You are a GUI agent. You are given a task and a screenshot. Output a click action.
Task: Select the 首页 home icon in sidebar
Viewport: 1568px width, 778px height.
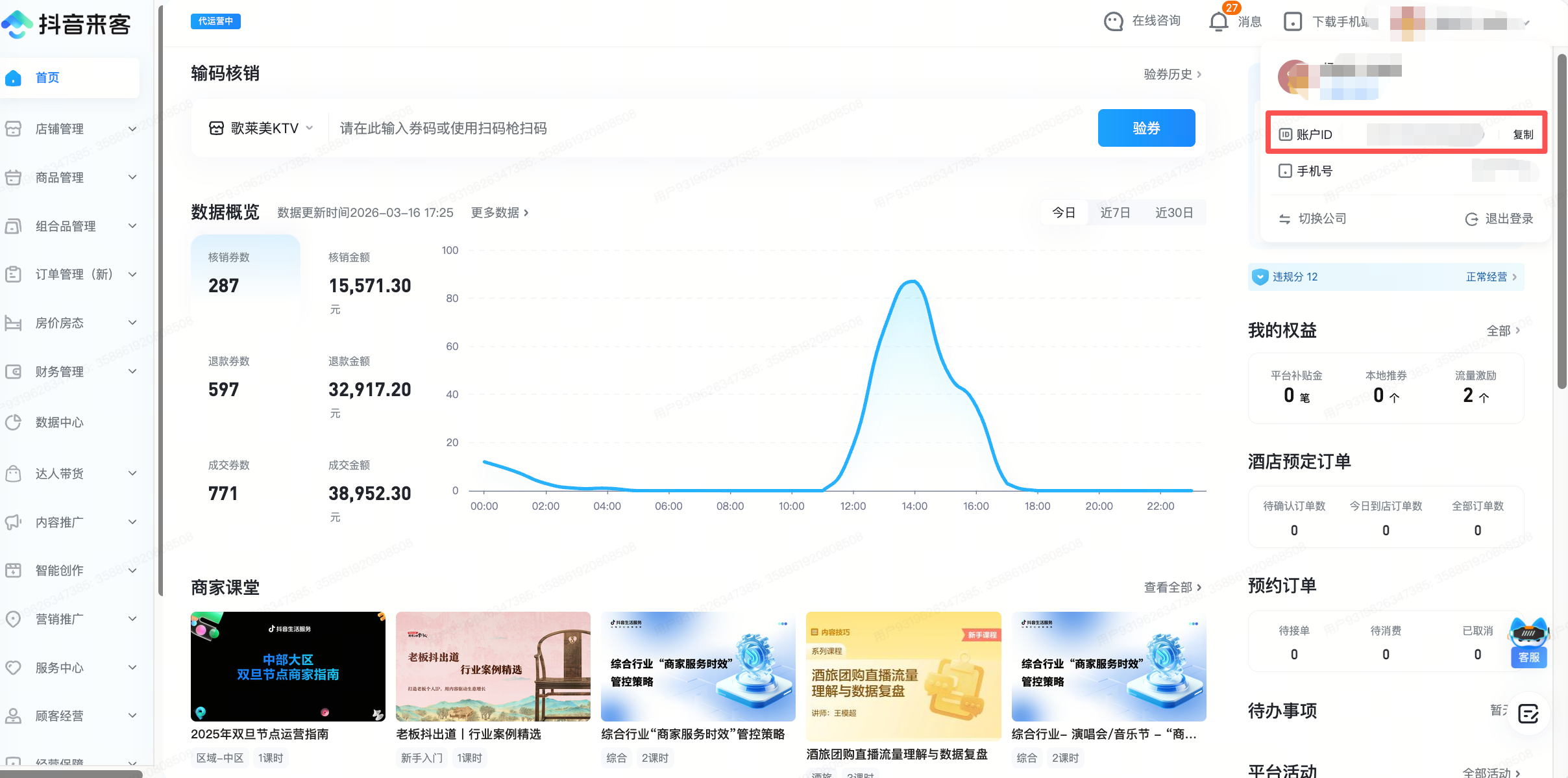click(14, 78)
